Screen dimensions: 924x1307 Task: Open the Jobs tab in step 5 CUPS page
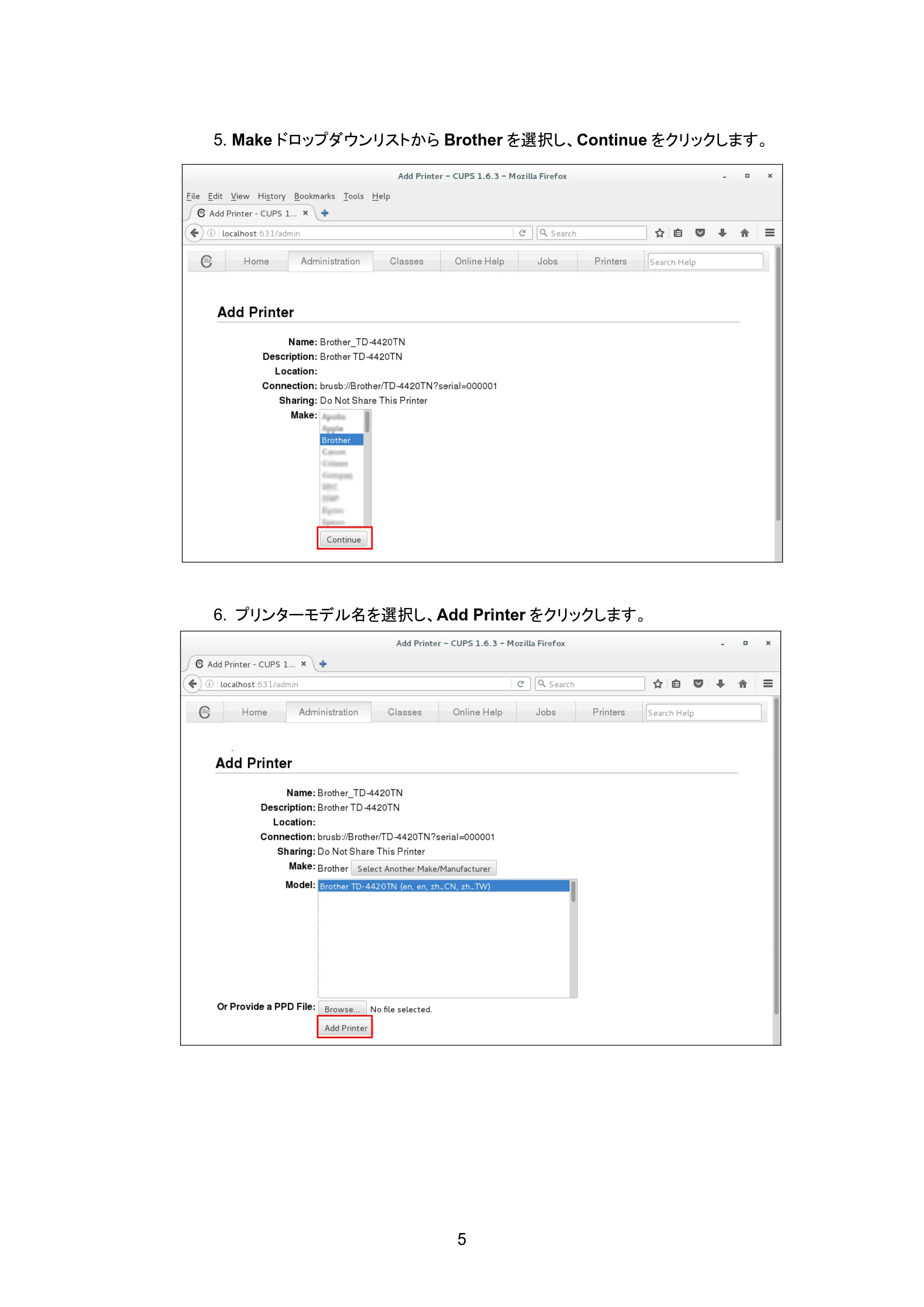pyautogui.click(x=547, y=261)
